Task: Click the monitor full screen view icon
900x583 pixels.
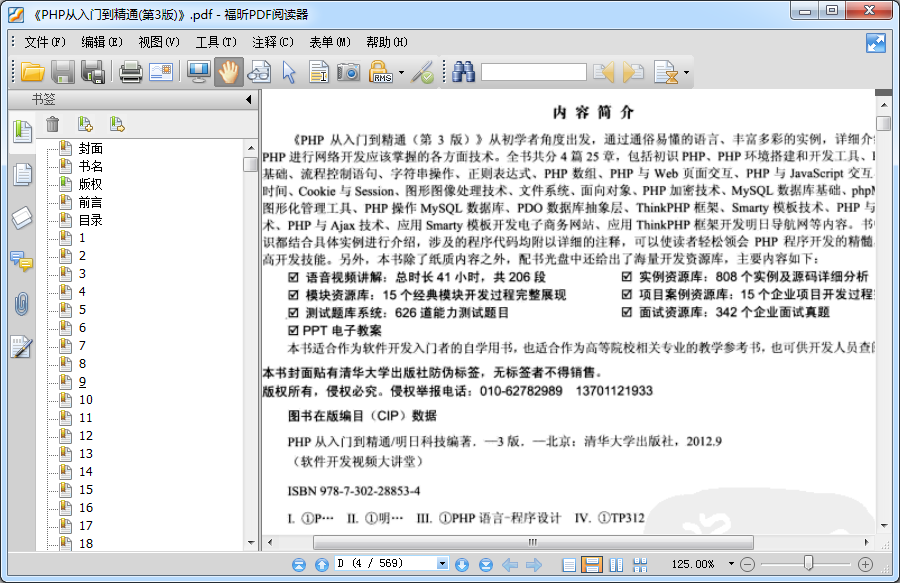Action: 199,72
